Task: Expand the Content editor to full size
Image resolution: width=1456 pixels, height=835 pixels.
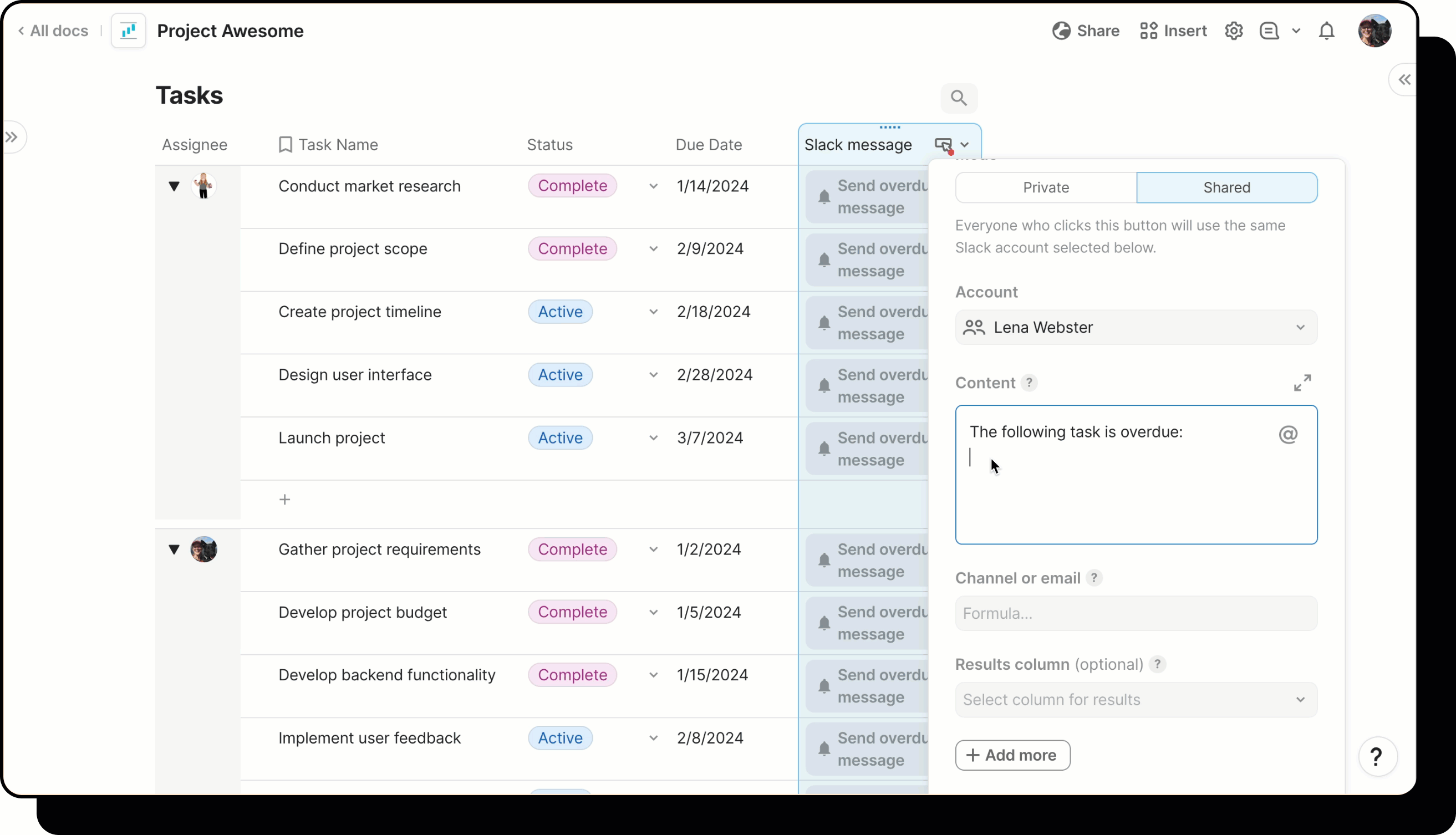Action: tap(1302, 383)
